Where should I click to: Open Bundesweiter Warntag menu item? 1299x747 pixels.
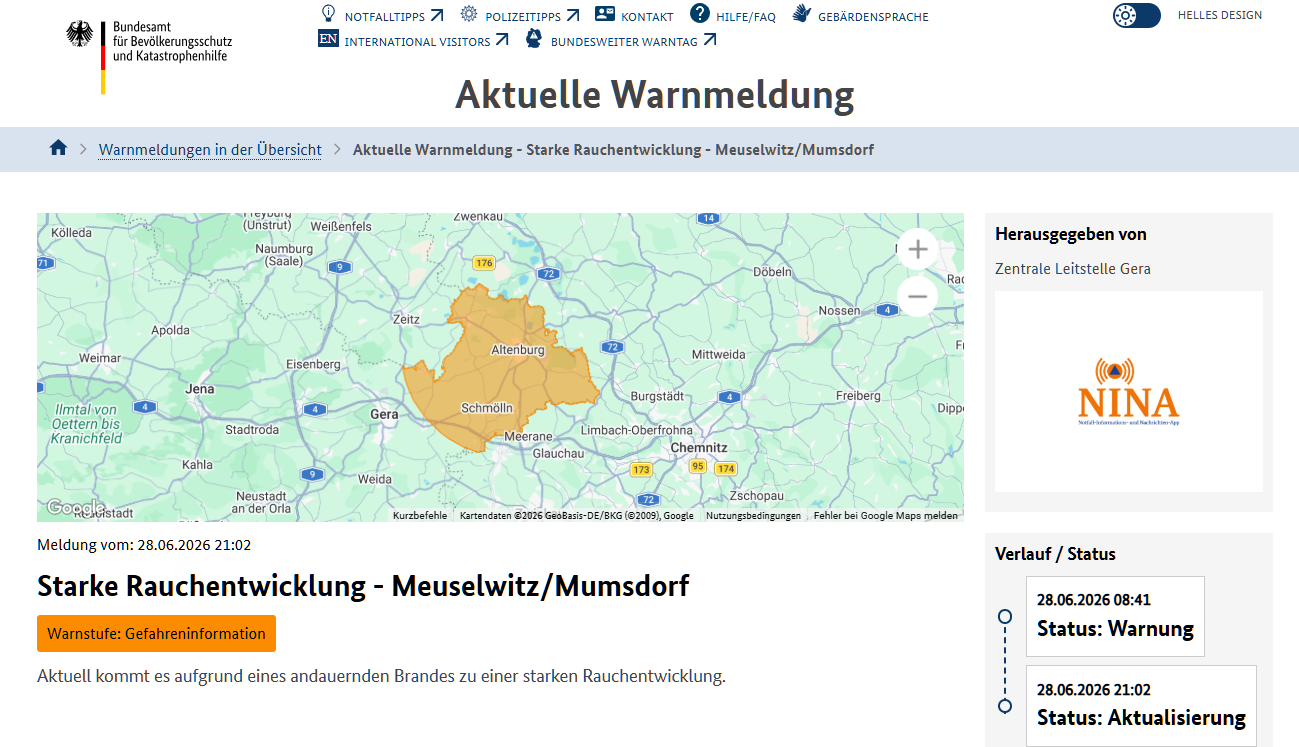pyautogui.click(x=634, y=41)
